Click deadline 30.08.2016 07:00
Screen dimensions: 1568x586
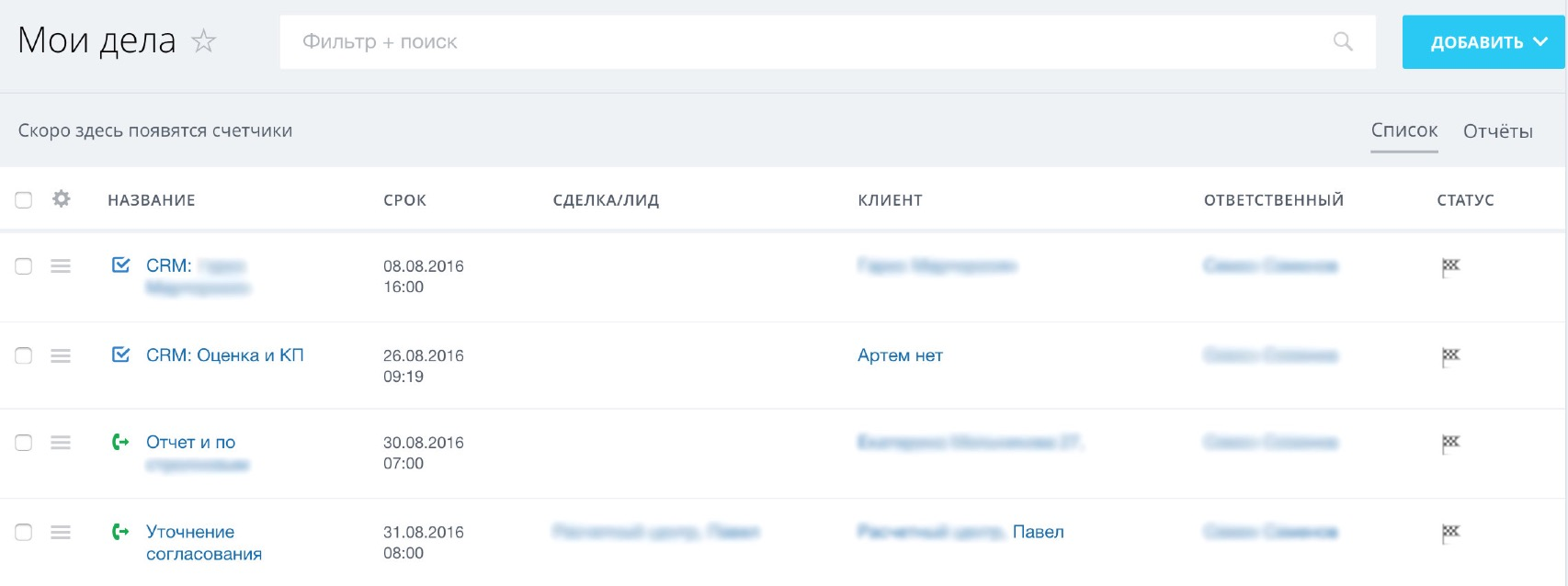pos(424,453)
